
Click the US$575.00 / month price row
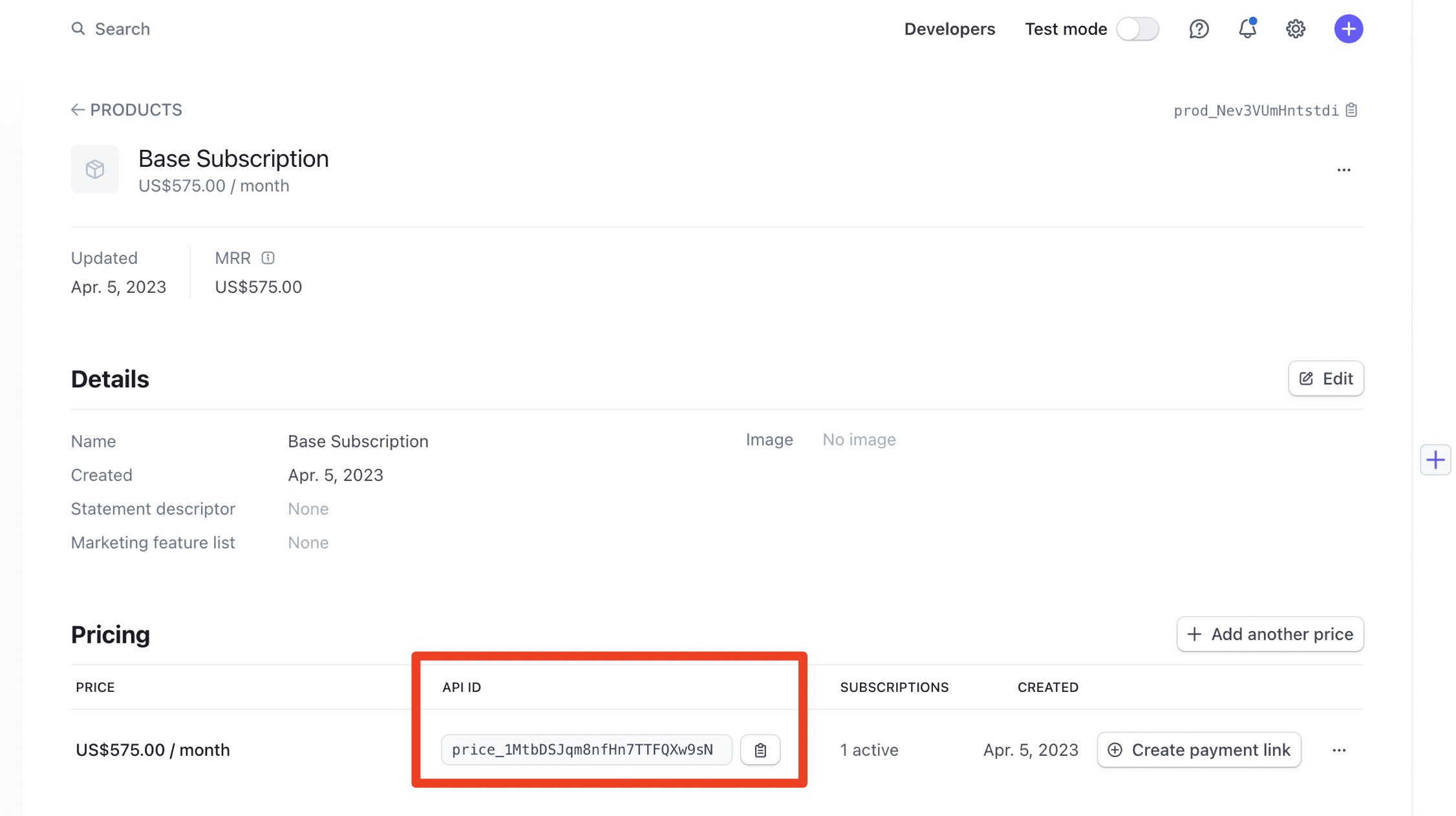153,750
